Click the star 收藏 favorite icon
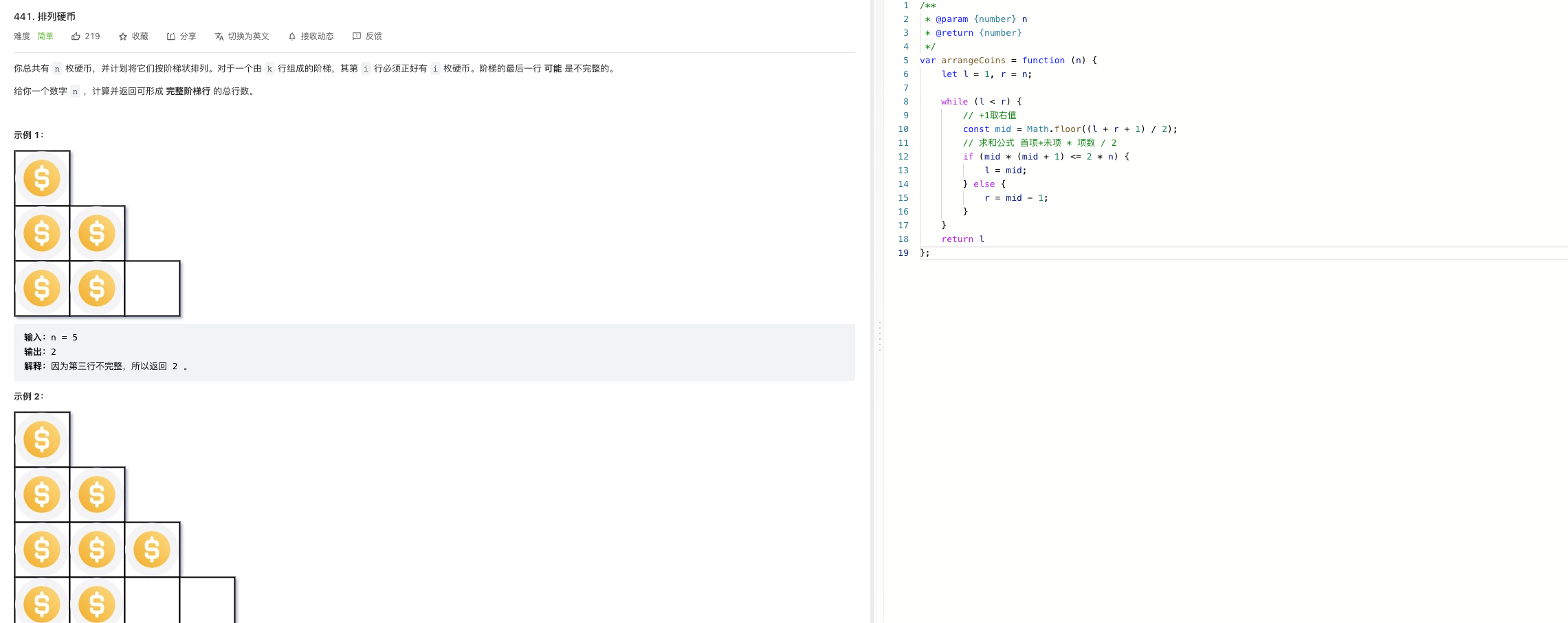 point(123,36)
